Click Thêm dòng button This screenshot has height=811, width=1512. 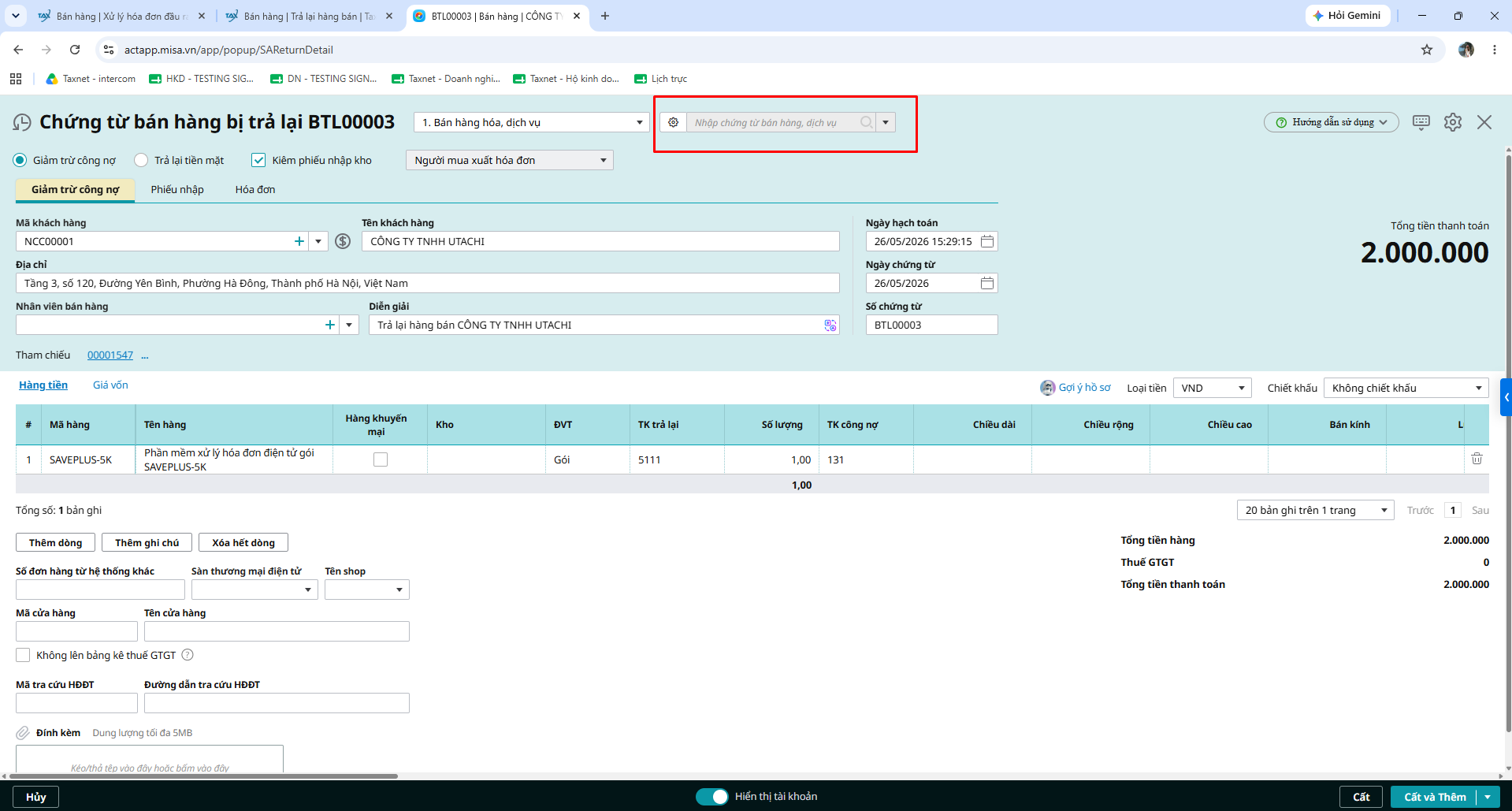click(x=55, y=542)
